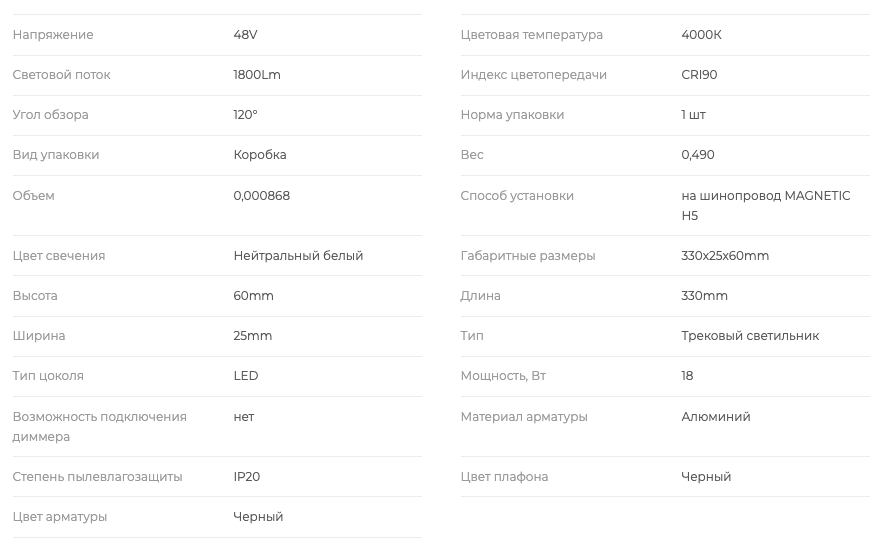
Task: Select the CRI90 rendering index value
Action: [x=699, y=75]
